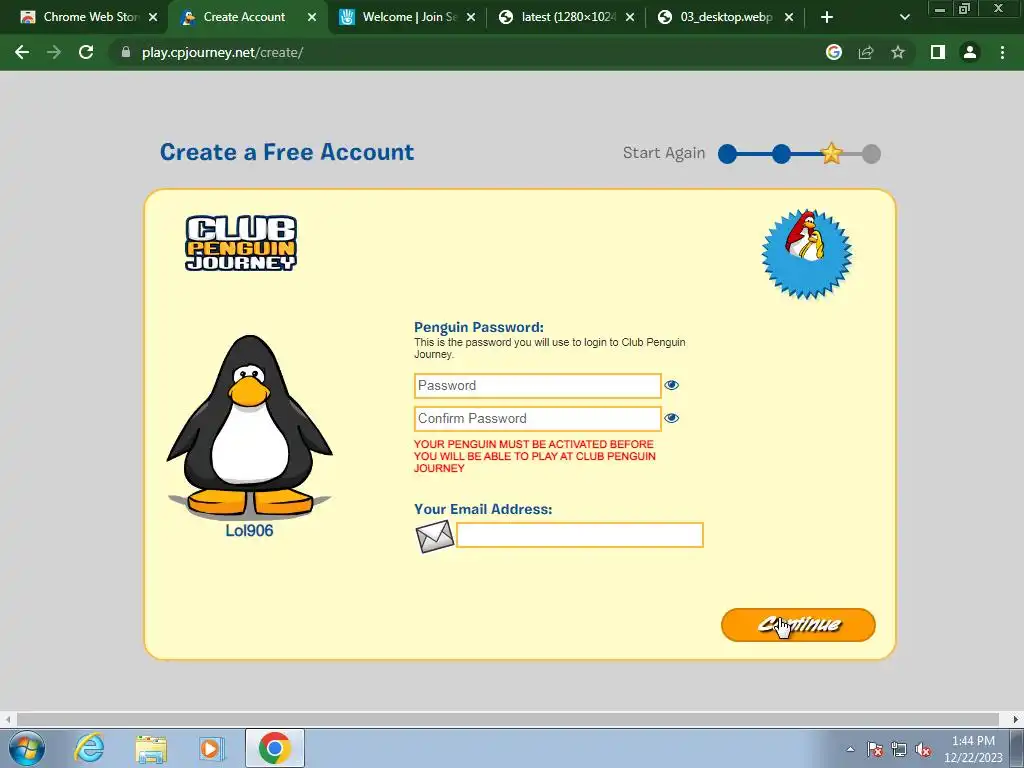The height and width of the screenshot is (768, 1024).
Task: Close the Welcome | Join tab
Action: tap(471, 17)
